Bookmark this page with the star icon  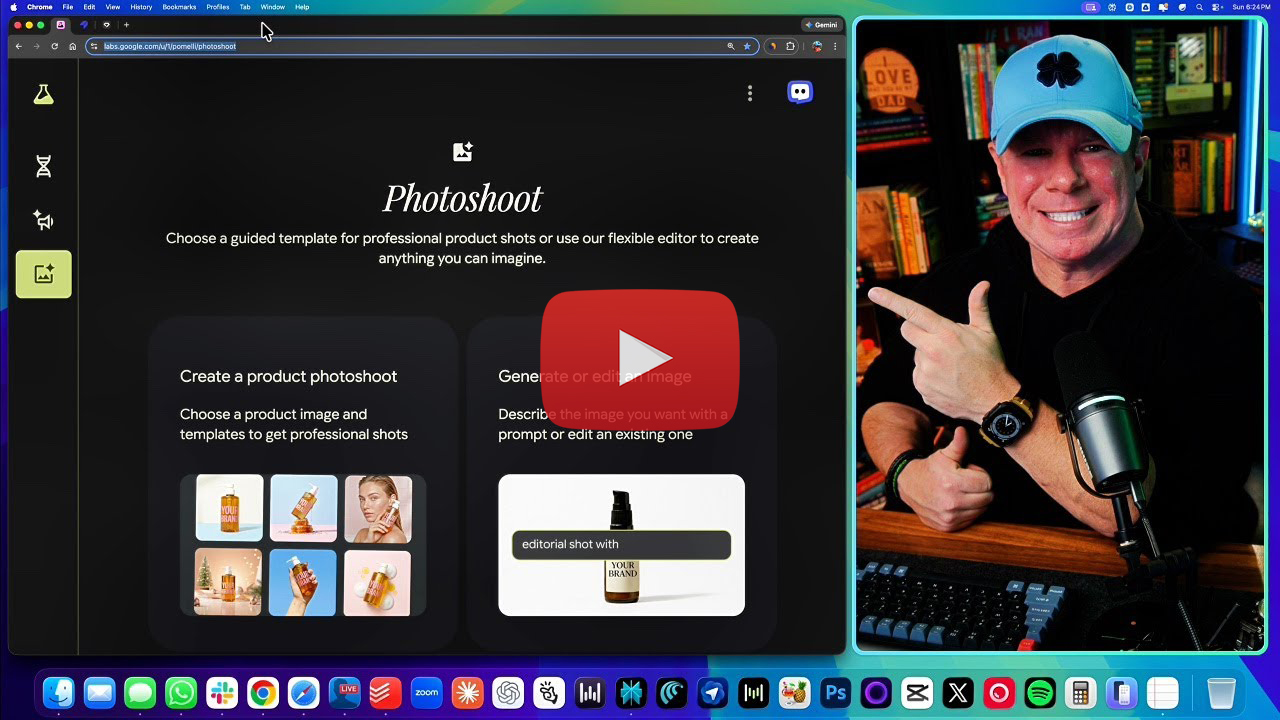[746, 46]
